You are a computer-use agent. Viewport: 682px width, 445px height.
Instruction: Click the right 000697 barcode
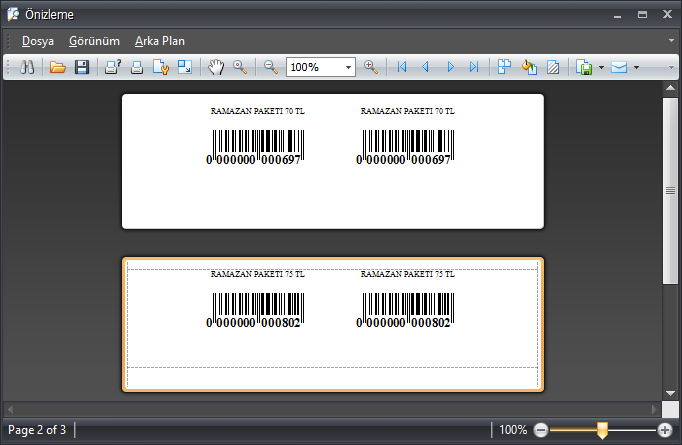coord(405,147)
